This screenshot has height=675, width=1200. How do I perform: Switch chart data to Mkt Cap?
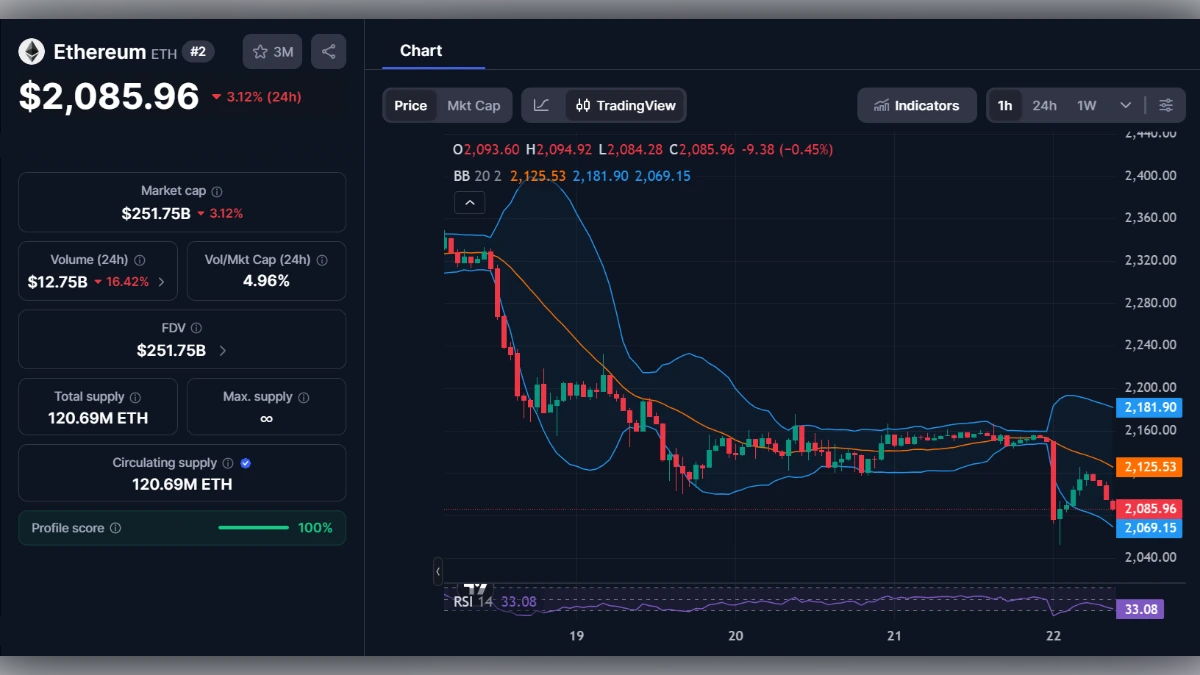pos(474,104)
